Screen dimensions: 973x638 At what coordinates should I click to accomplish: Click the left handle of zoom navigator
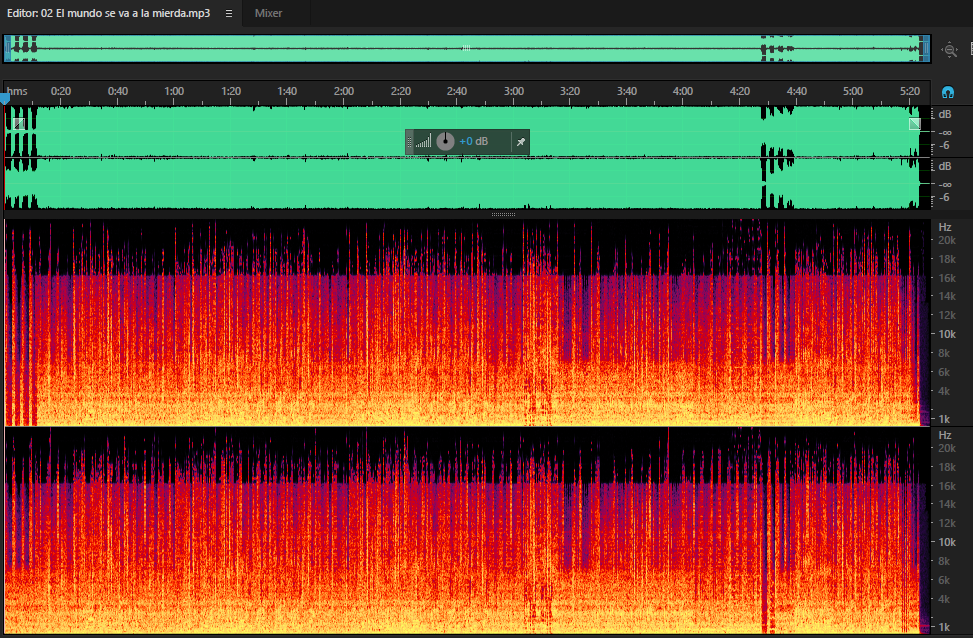point(7,48)
